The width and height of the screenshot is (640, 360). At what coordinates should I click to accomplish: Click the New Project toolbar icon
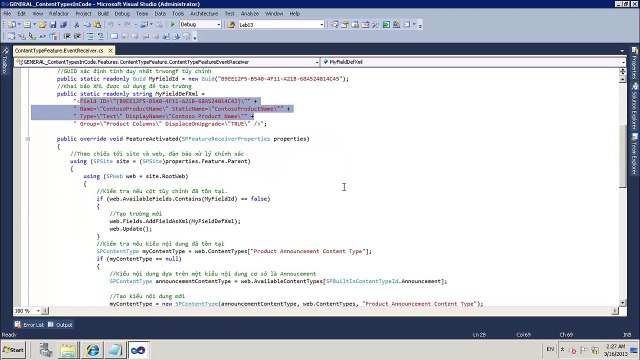[12, 24]
